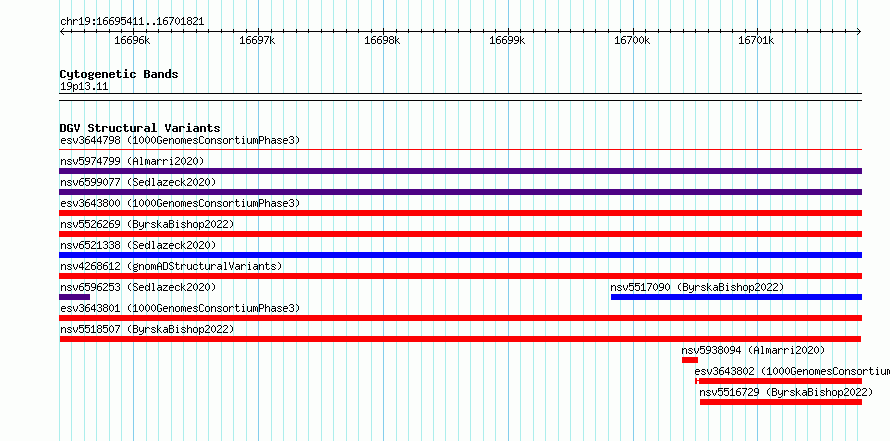Click the 16700k ruler tick label
The width and height of the screenshot is (890, 441).
click(x=632, y=40)
